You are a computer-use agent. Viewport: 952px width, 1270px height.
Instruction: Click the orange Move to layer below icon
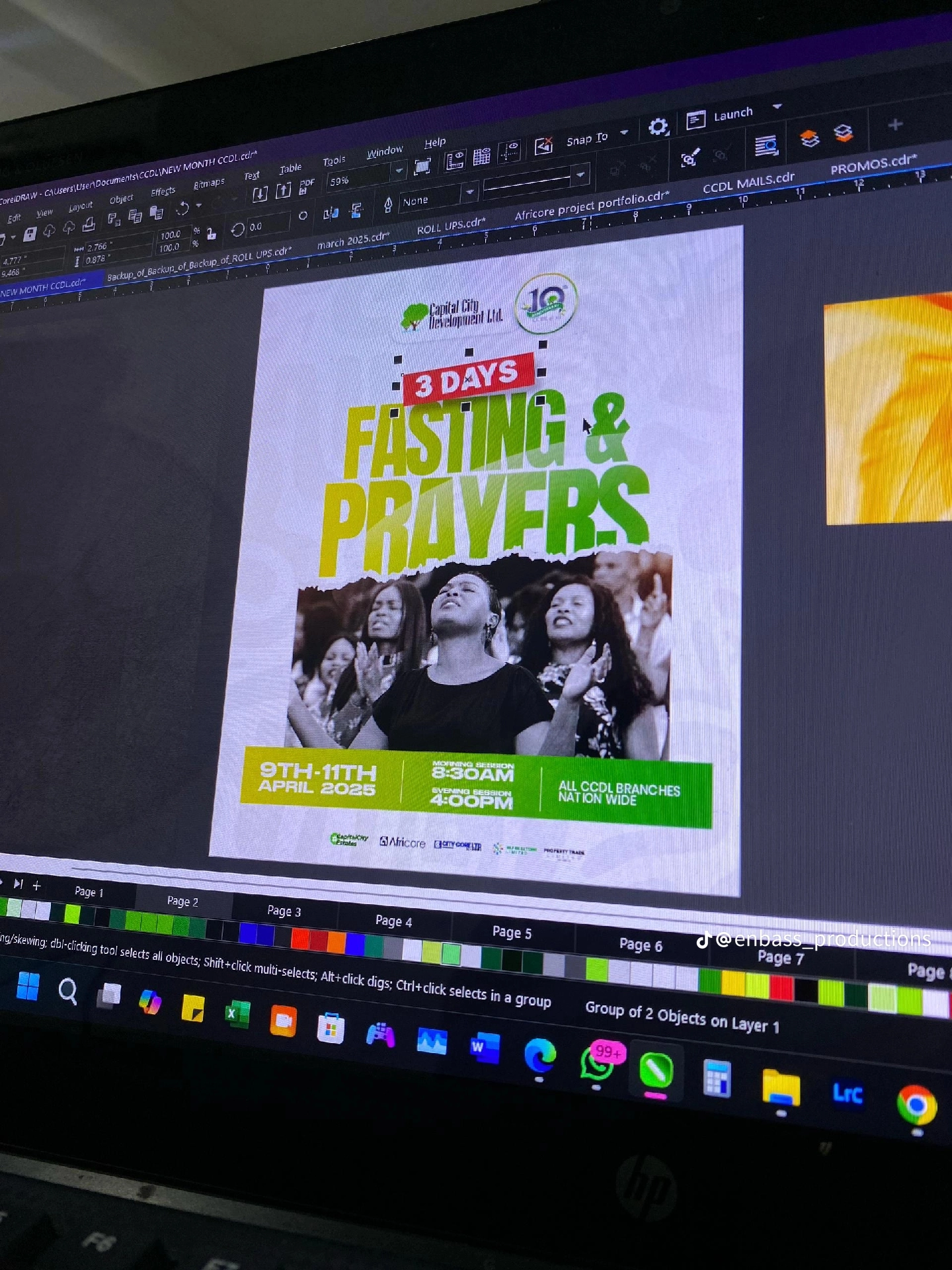pyautogui.click(x=843, y=133)
